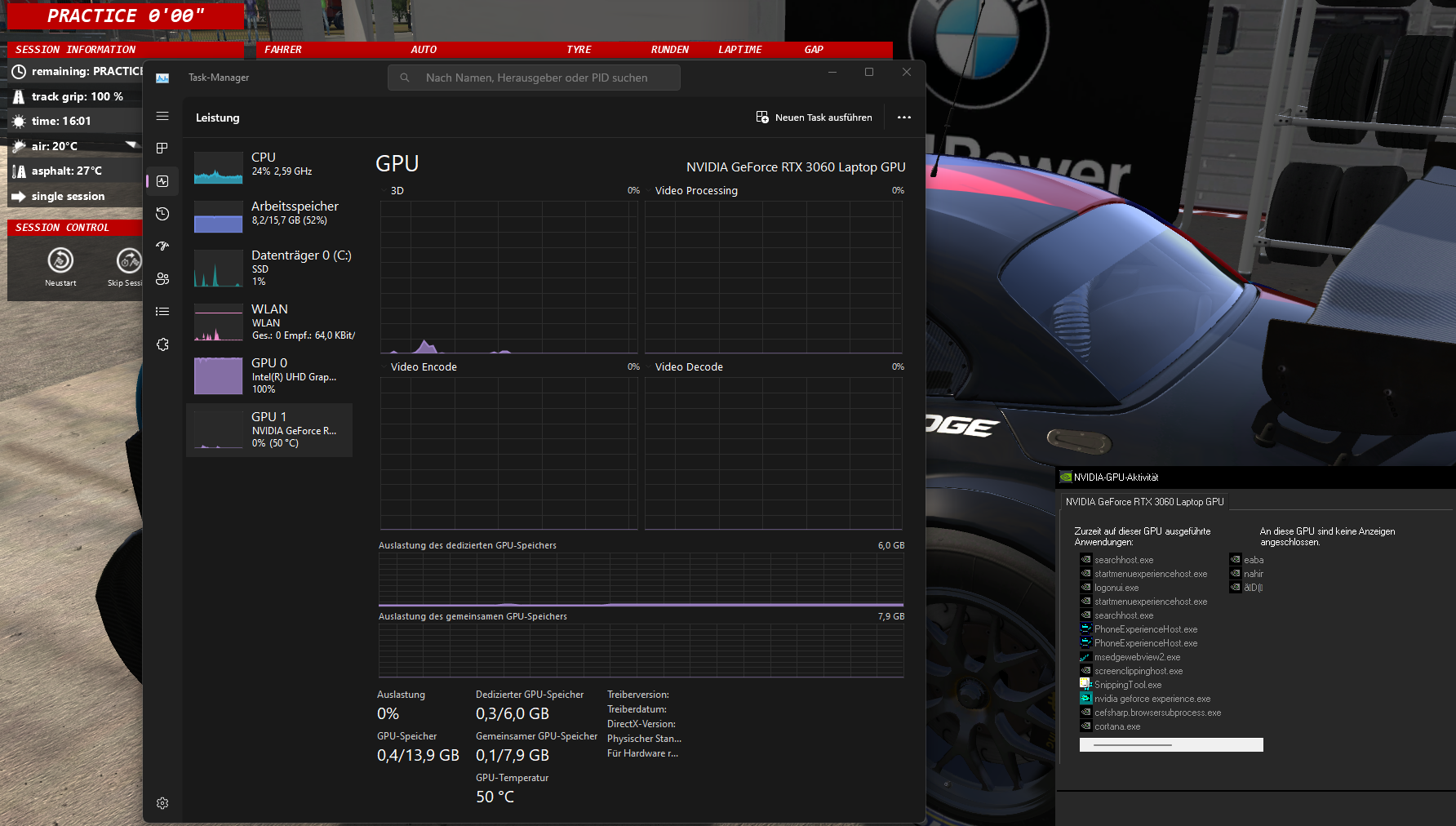
Task: Open the Details list icon
Action: (162, 311)
